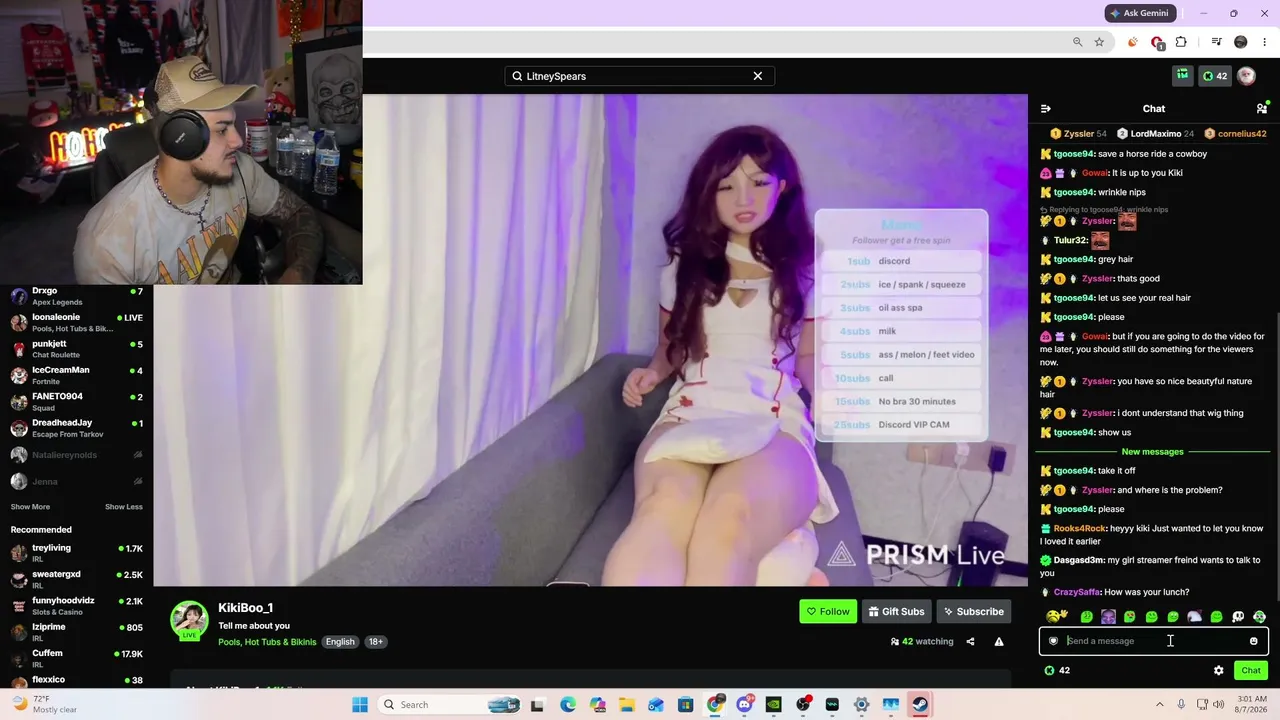Viewport: 1280px width, 720px height.
Task: Follow the KikiBoo_1 channel
Action: click(828, 611)
